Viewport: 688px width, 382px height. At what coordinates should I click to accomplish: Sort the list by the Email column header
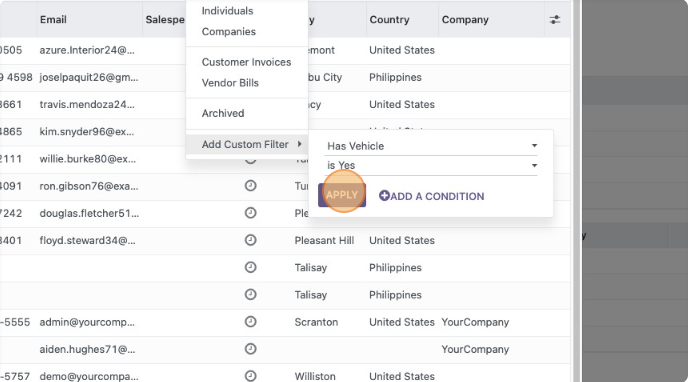click(53, 20)
